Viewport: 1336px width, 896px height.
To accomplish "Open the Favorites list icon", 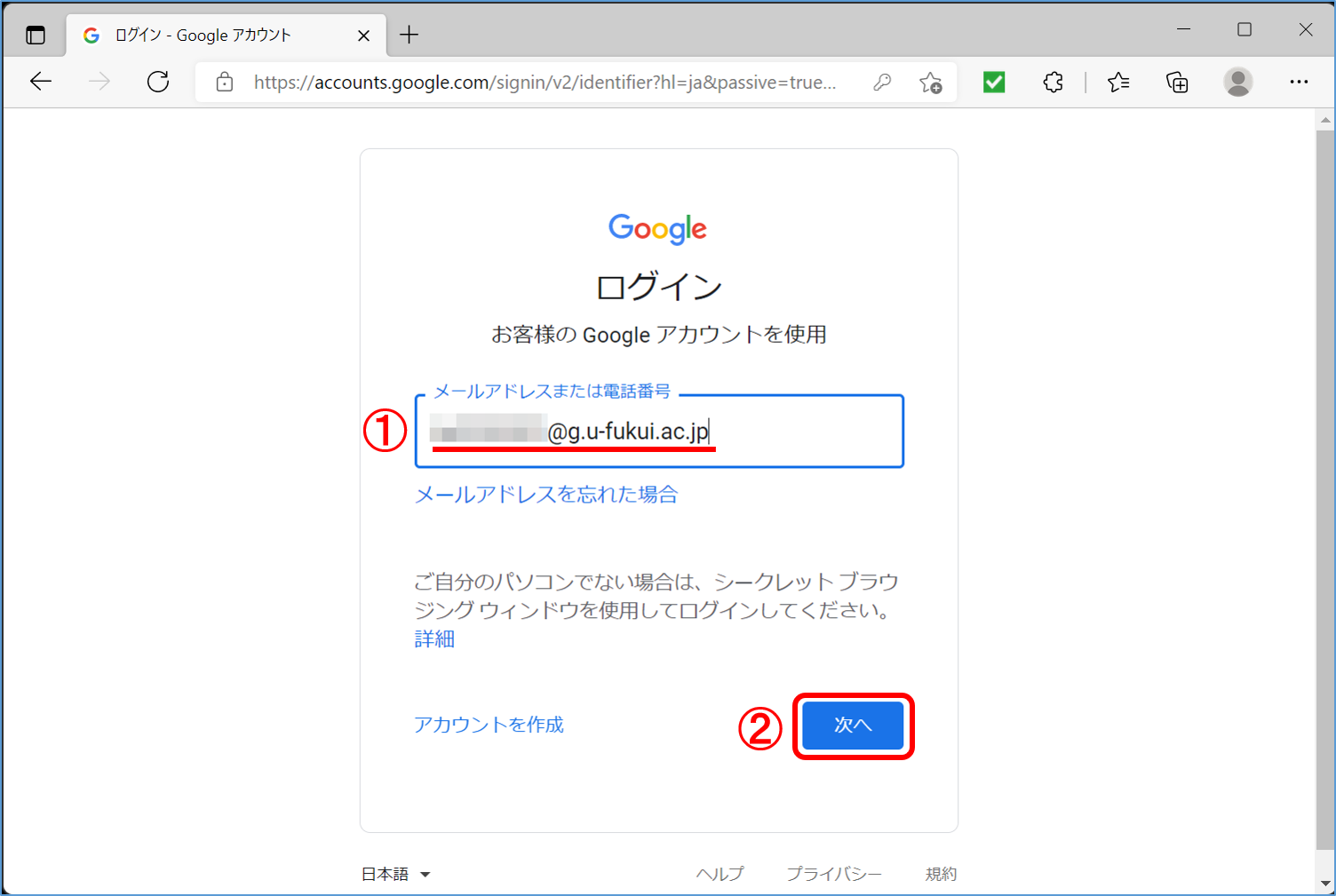I will (x=1118, y=83).
